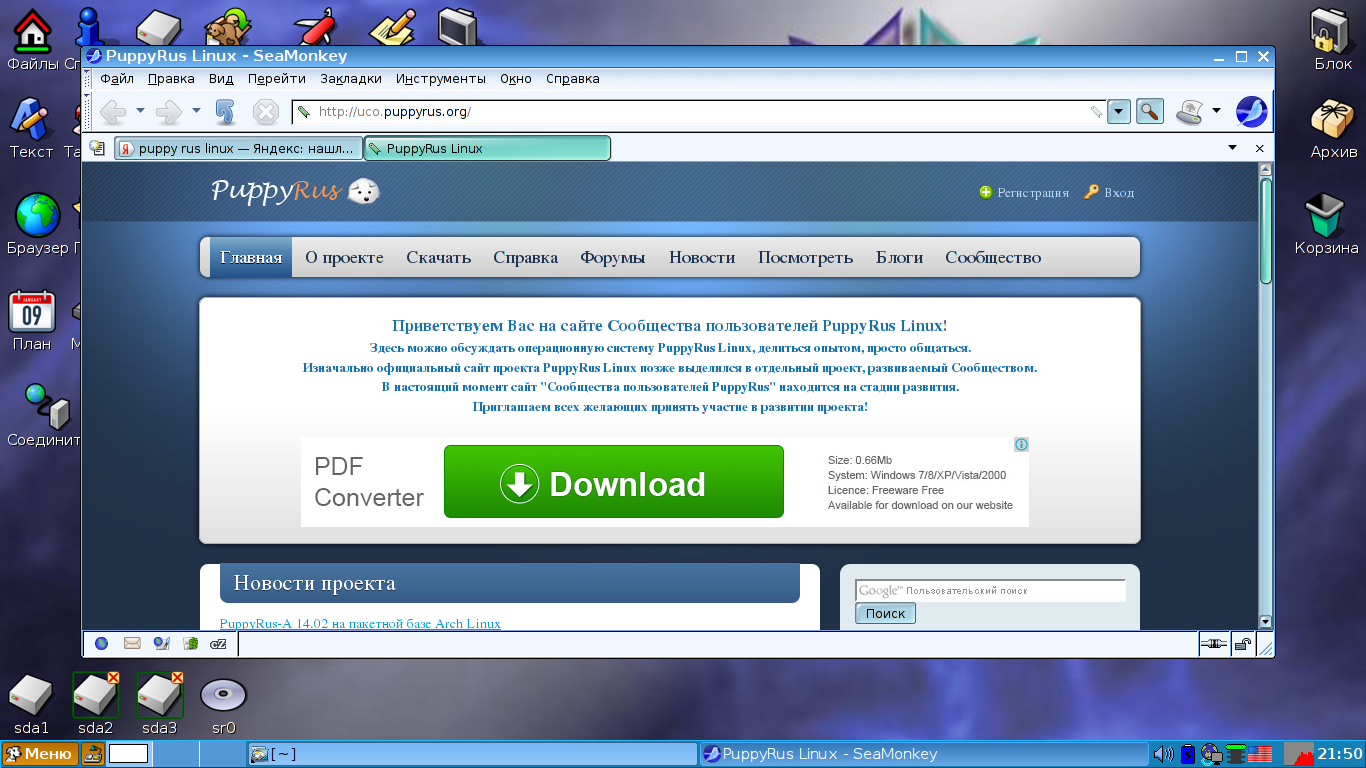Viewport: 1366px width, 768px height.
Task: Open the Браузер globe desktop icon
Action: (x=38, y=214)
